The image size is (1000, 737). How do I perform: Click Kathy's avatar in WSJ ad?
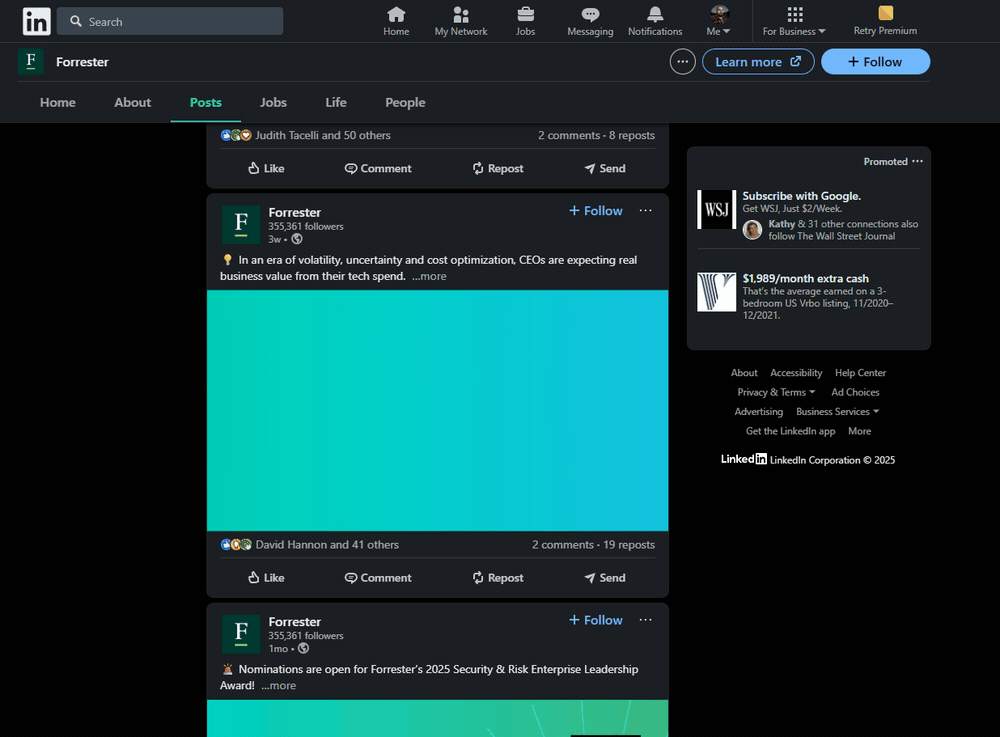(x=753, y=230)
